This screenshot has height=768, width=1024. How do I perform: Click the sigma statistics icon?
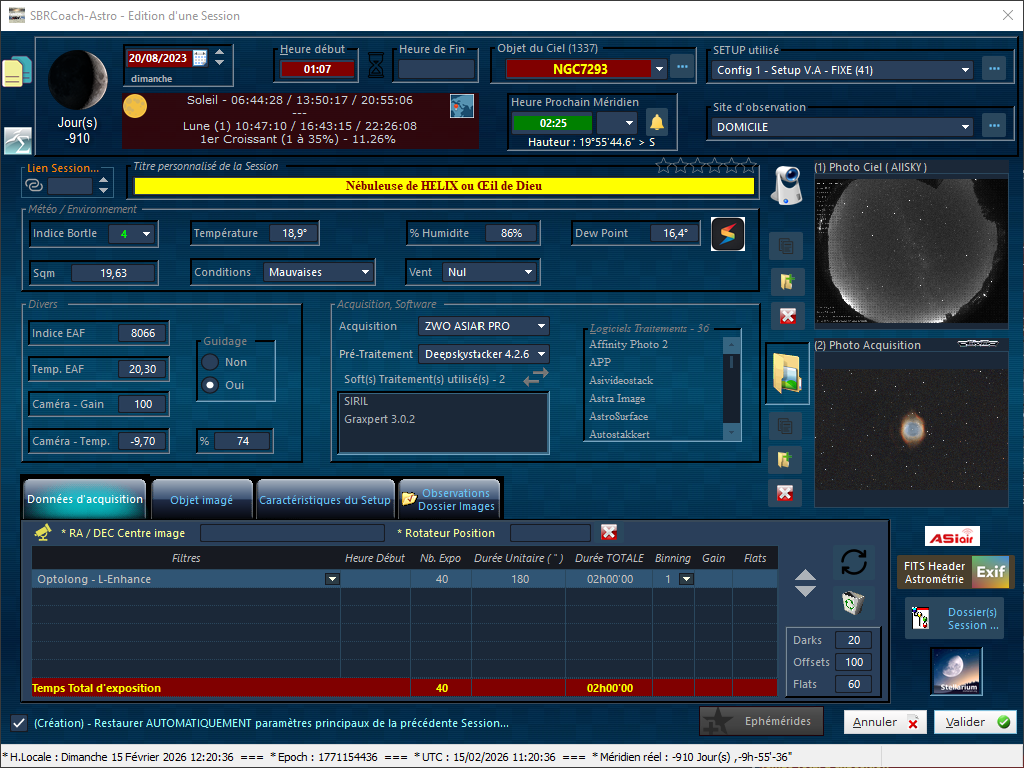[x=18, y=140]
